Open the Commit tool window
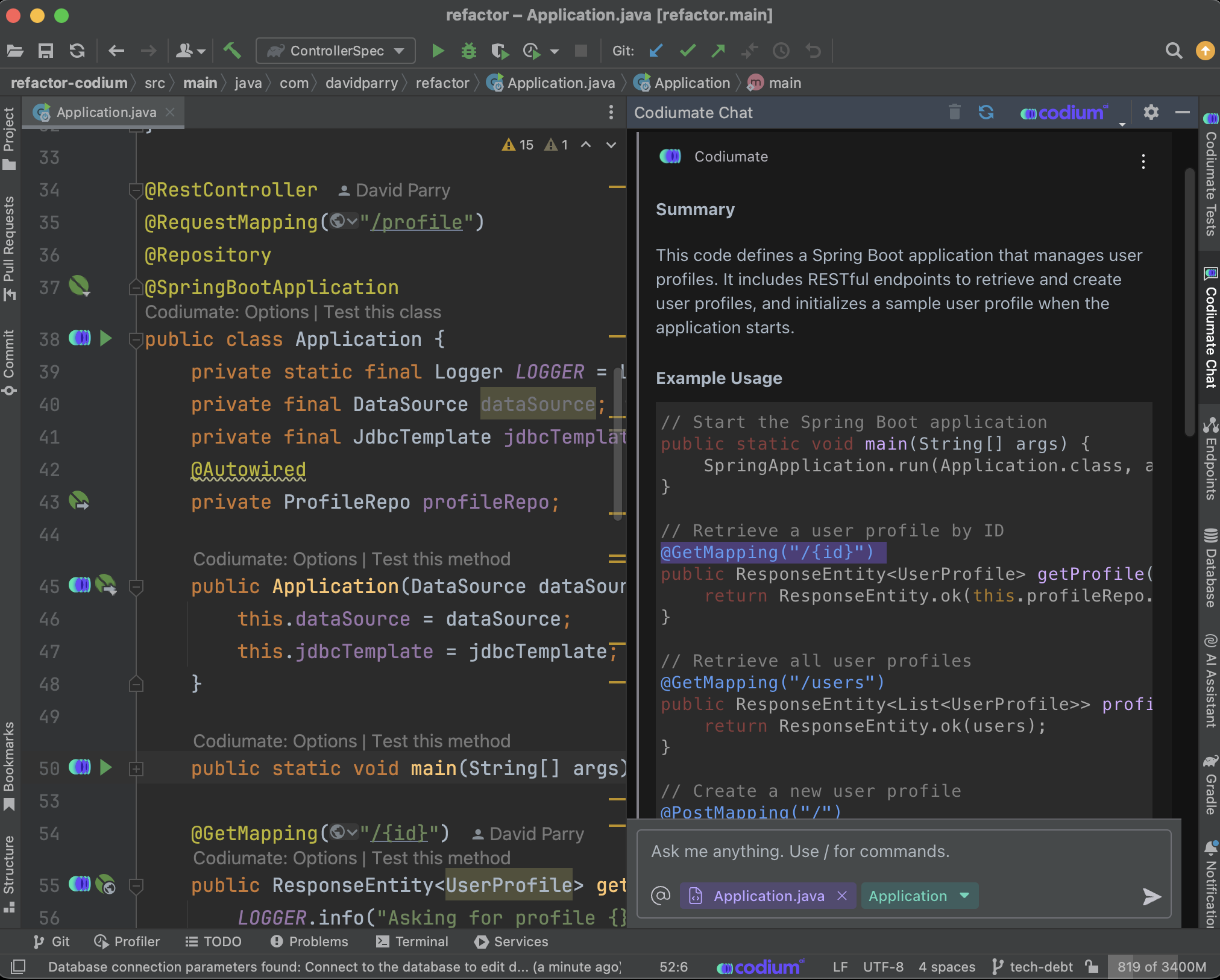Image resolution: width=1220 pixels, height=980 pixels. coord(9,362)
